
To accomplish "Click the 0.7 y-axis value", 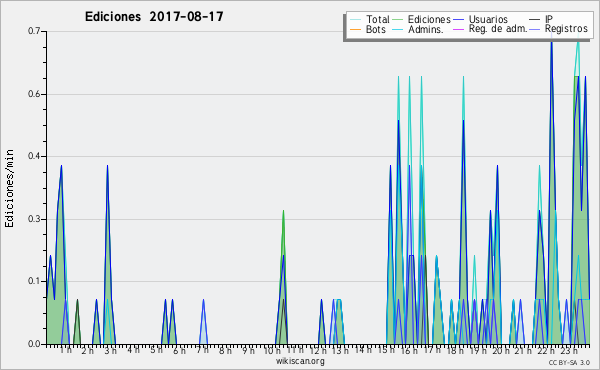I will [x=34, y=31].
